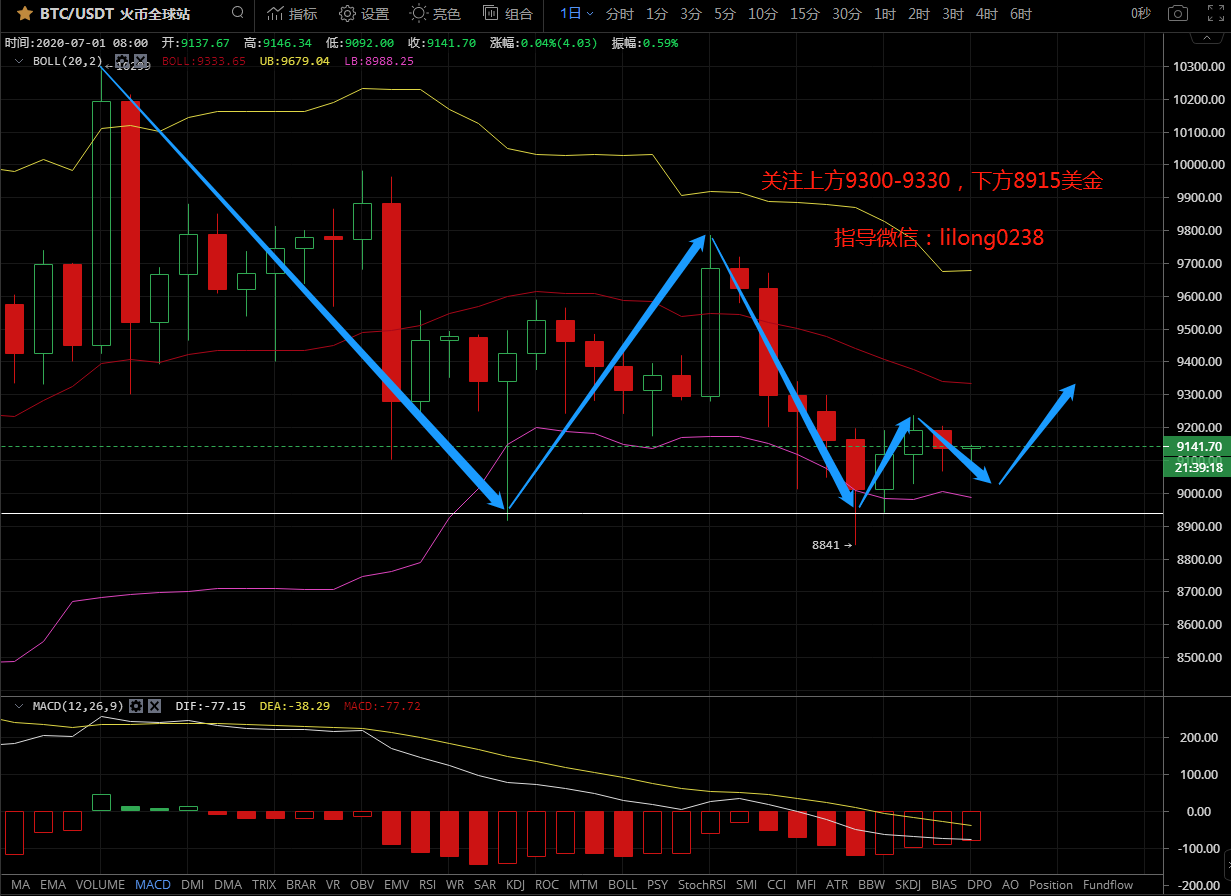Click the 9141.70 current price label
This screenshot has height=896, width=1231.
(x=1198, y=447)
